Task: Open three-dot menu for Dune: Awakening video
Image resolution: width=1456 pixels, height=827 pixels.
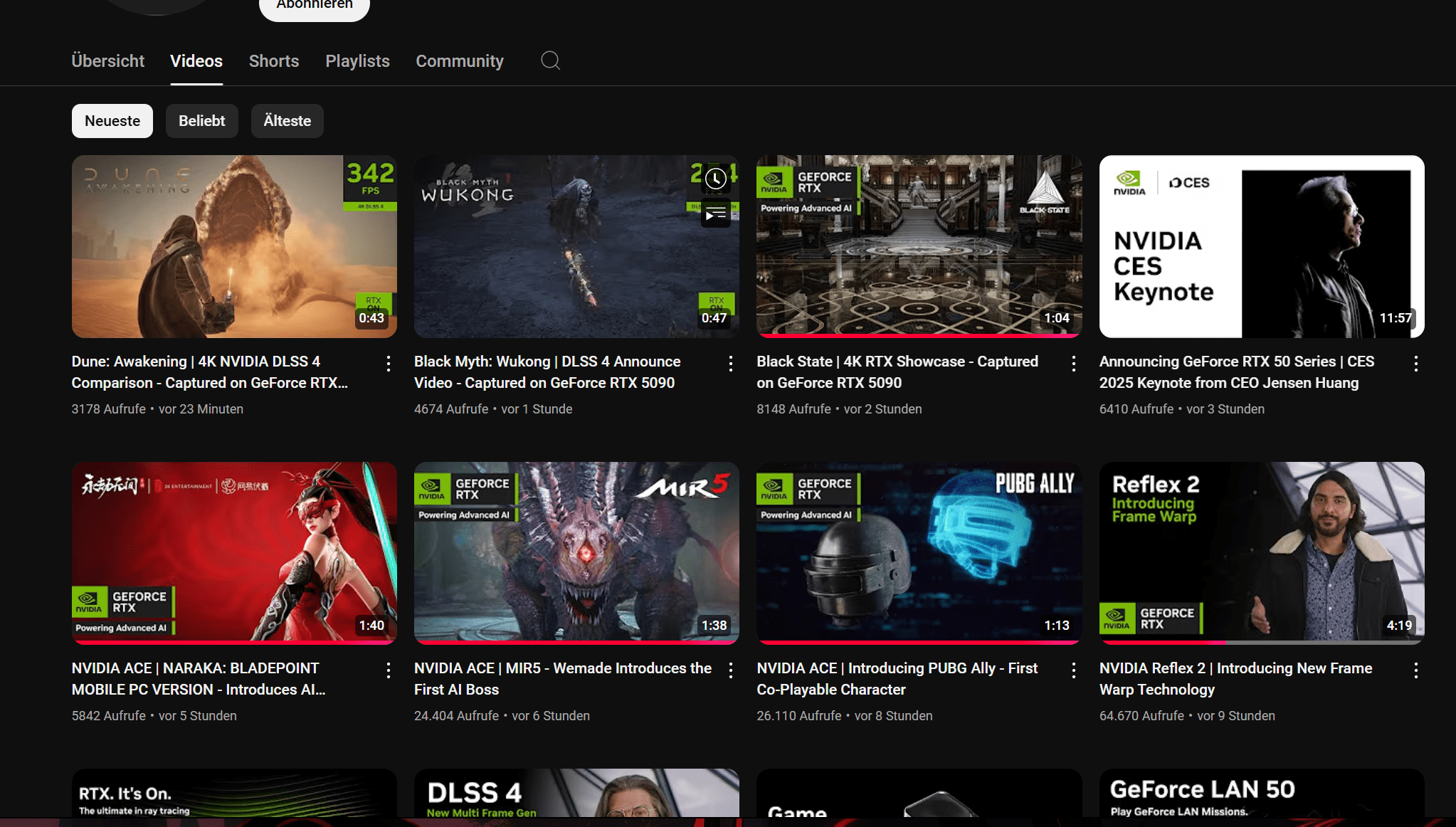Action: [388, 364]
